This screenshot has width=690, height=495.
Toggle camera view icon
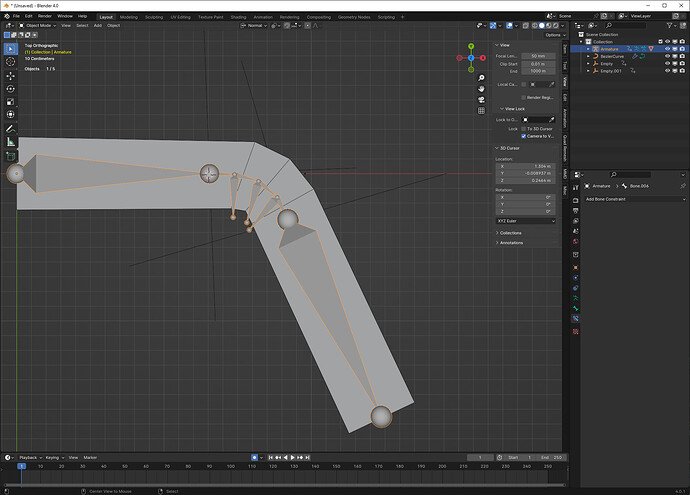(481, 100)
